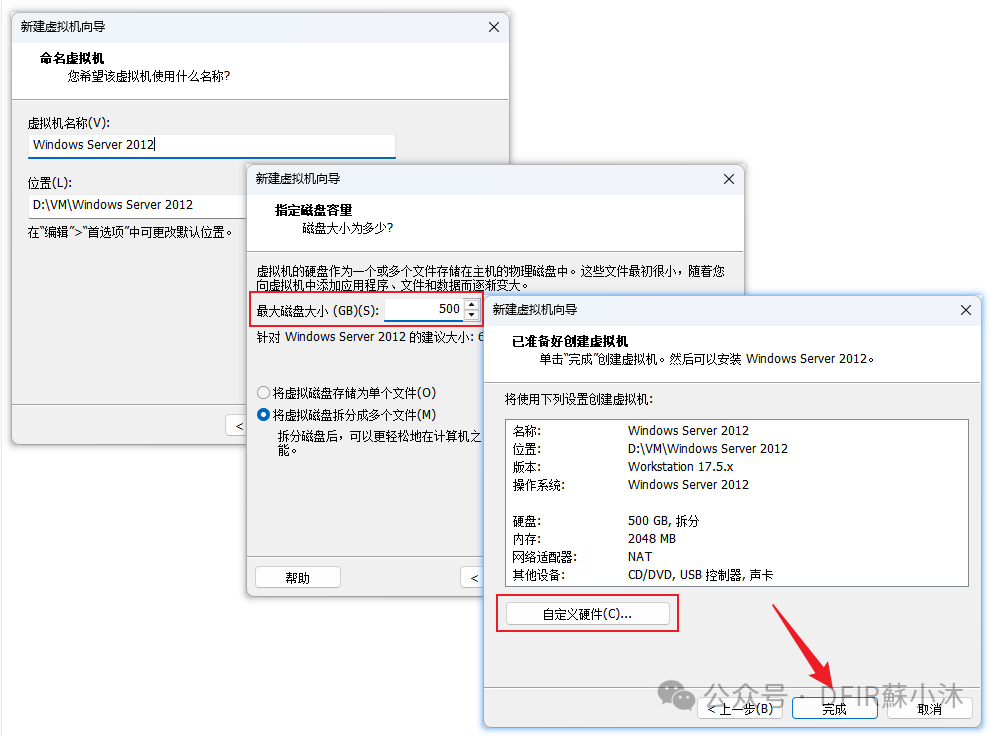995x736 pixels.
Task: Click the 指定磁盘容量 heading
Action: 313,210
